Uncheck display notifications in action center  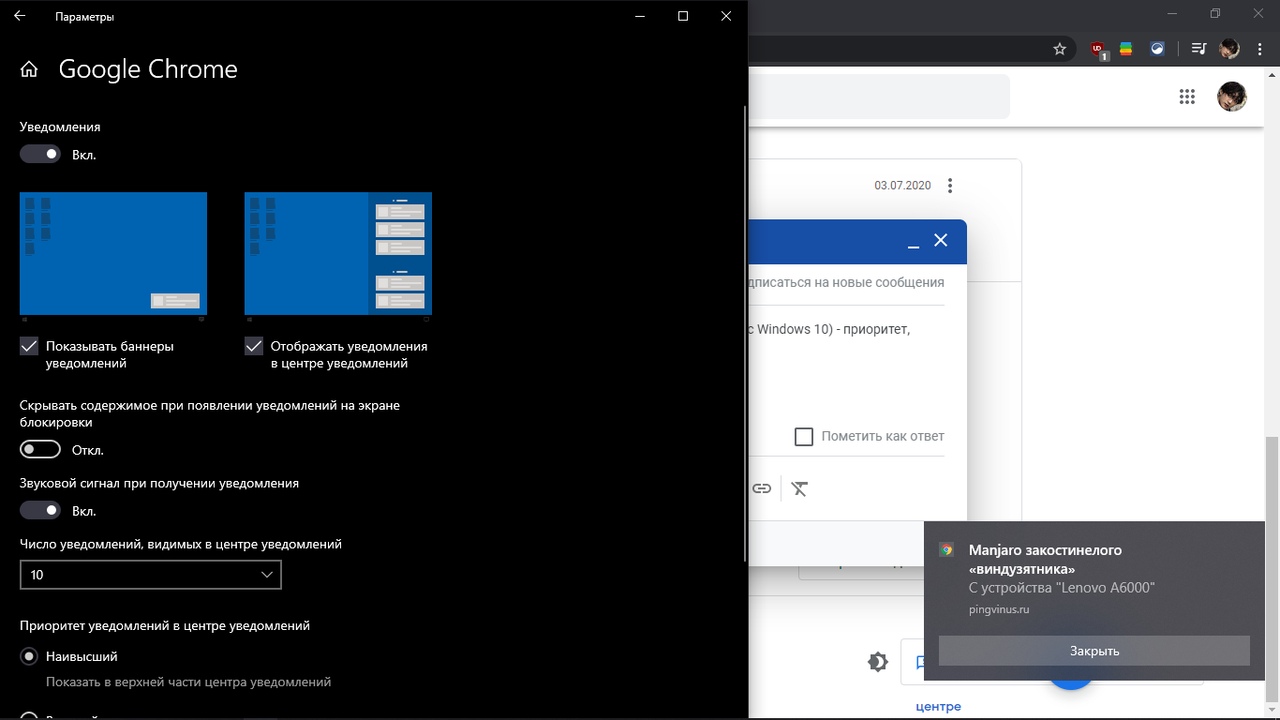[254, 346]
